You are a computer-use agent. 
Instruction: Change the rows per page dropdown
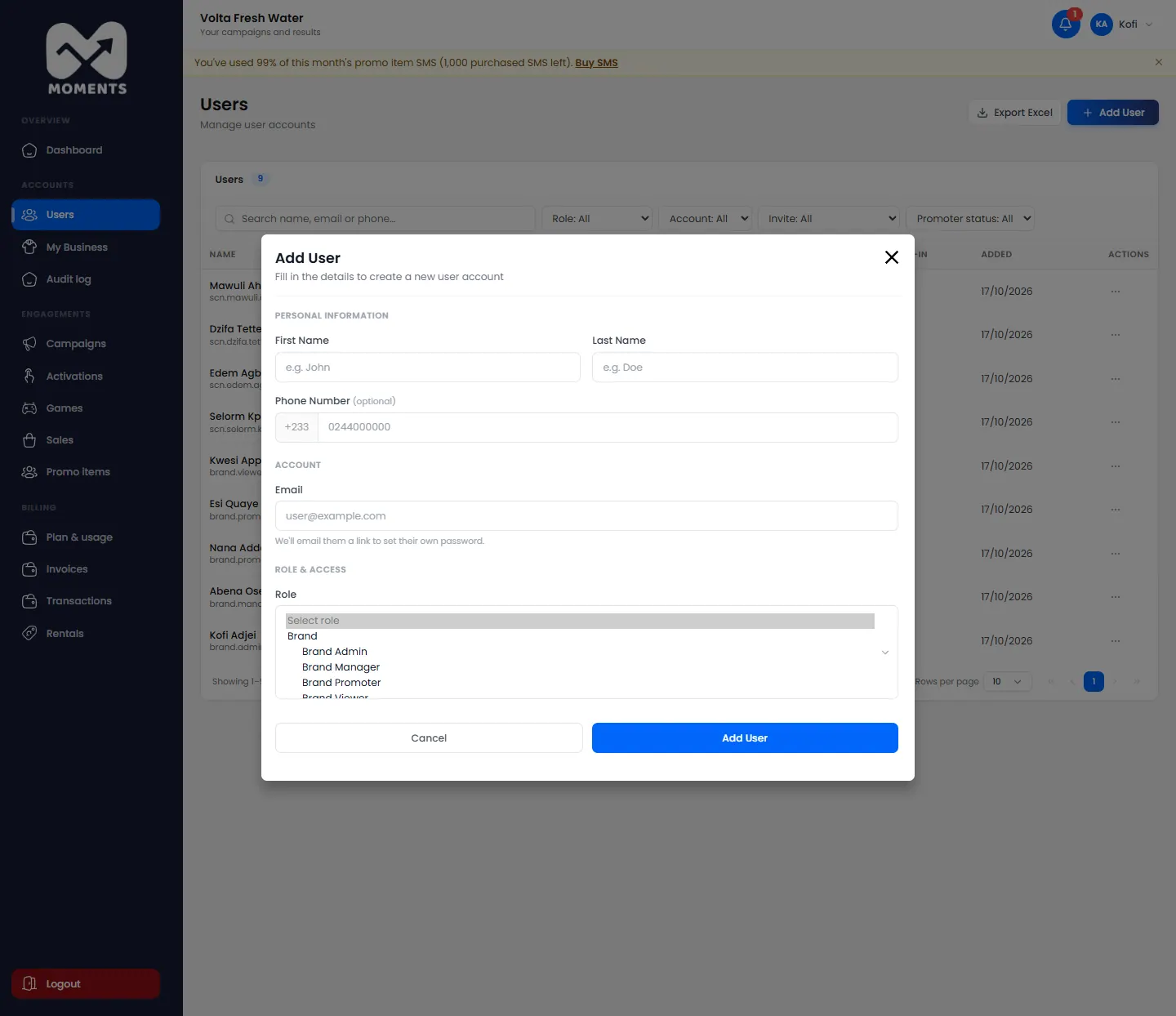(x=1008, y=681)
